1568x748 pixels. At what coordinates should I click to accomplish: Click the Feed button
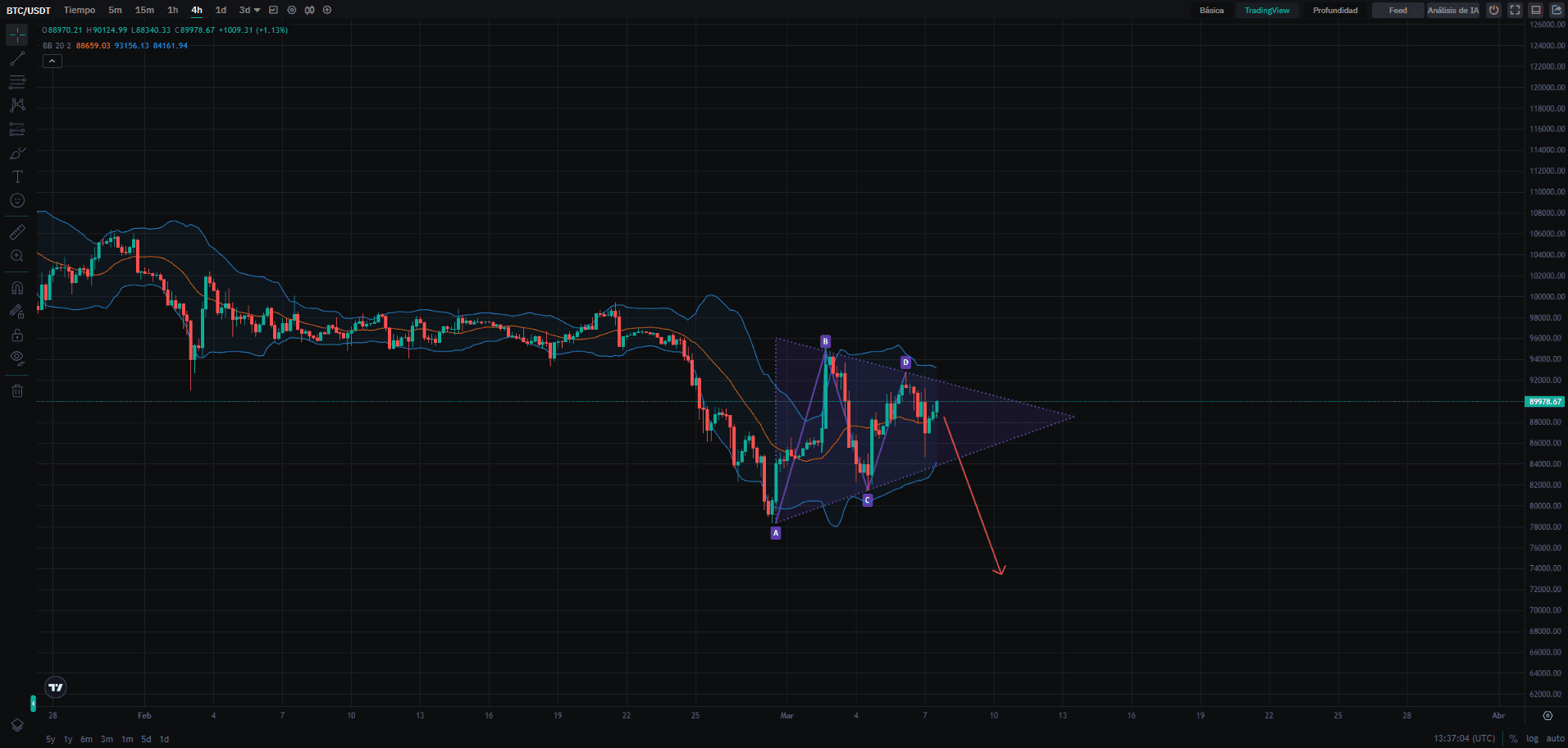coord(1397,10)
